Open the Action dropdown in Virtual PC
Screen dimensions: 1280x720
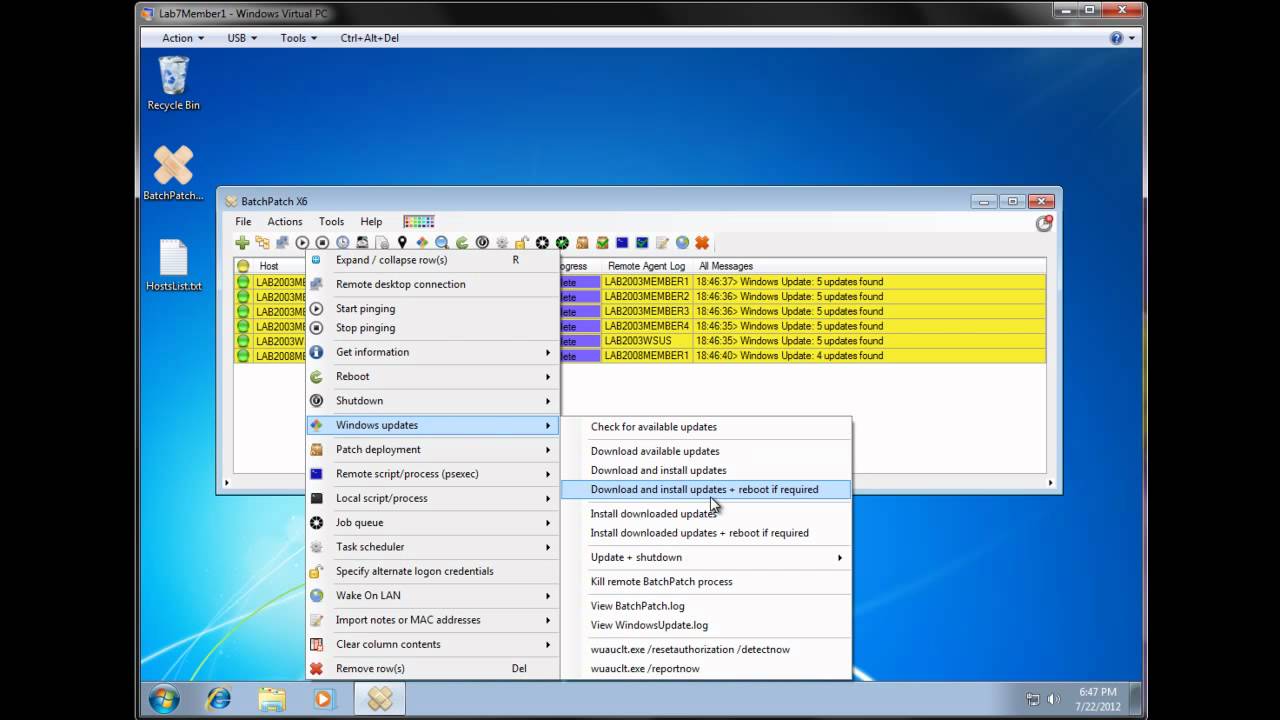tap(183, 38)
